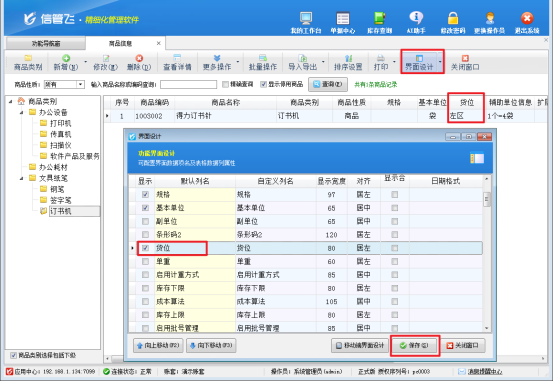Click the 货位 column header
The width and height of the screenshot is (553, 381).
coord(466,102)
